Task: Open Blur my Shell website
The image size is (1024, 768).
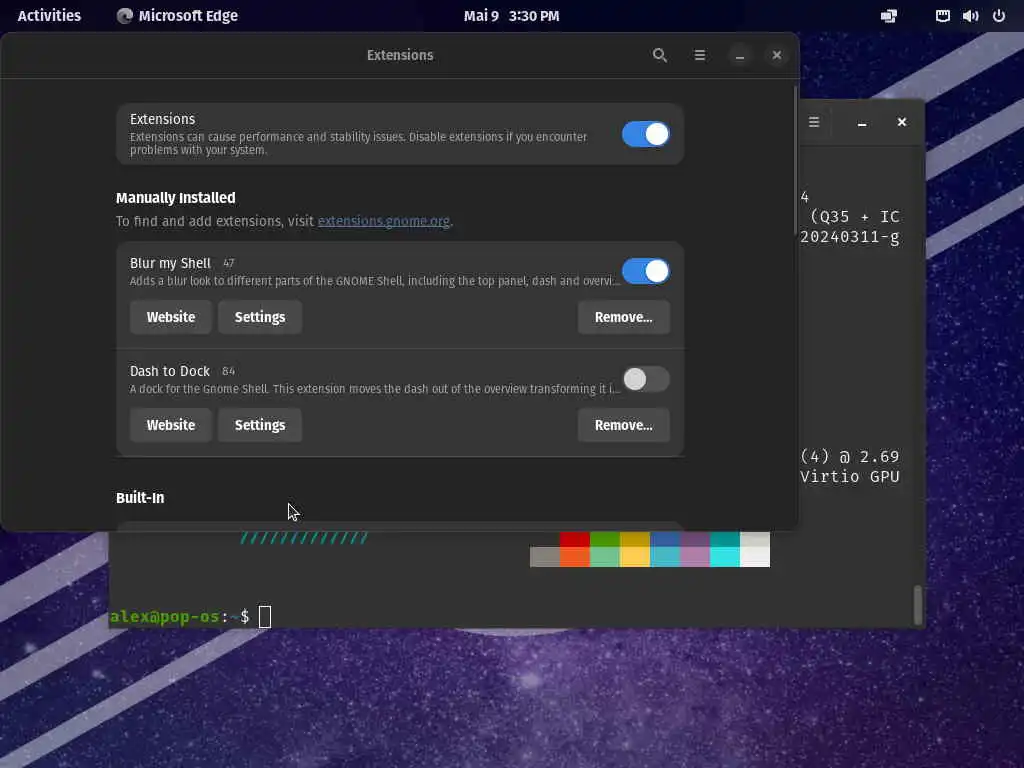Action: pyautogui.click(x=170, y=317)
